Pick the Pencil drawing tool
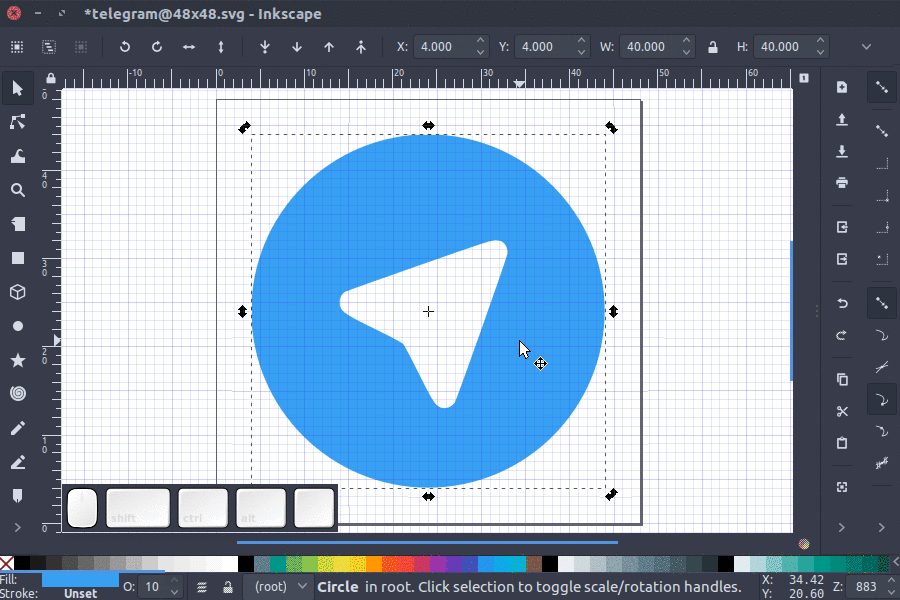Viewport: 900px width, 600px height. tap(17, 427)
